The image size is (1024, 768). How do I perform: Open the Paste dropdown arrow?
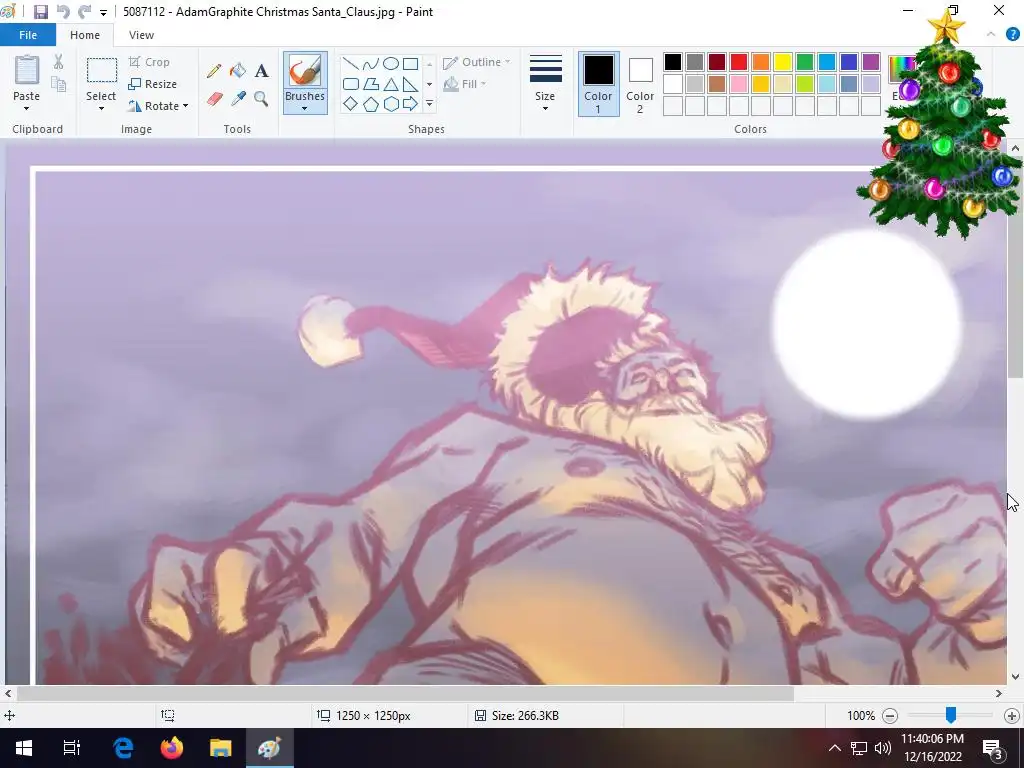point(27,108)
